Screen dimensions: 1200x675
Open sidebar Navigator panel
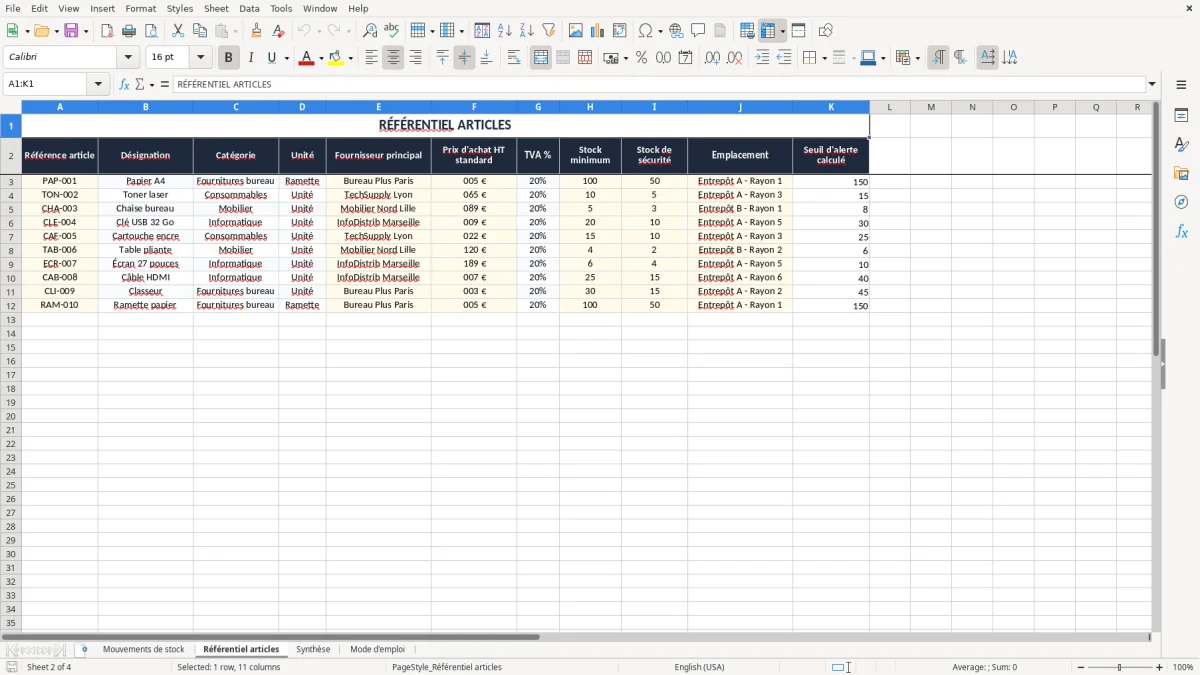tap(1181, 202)
